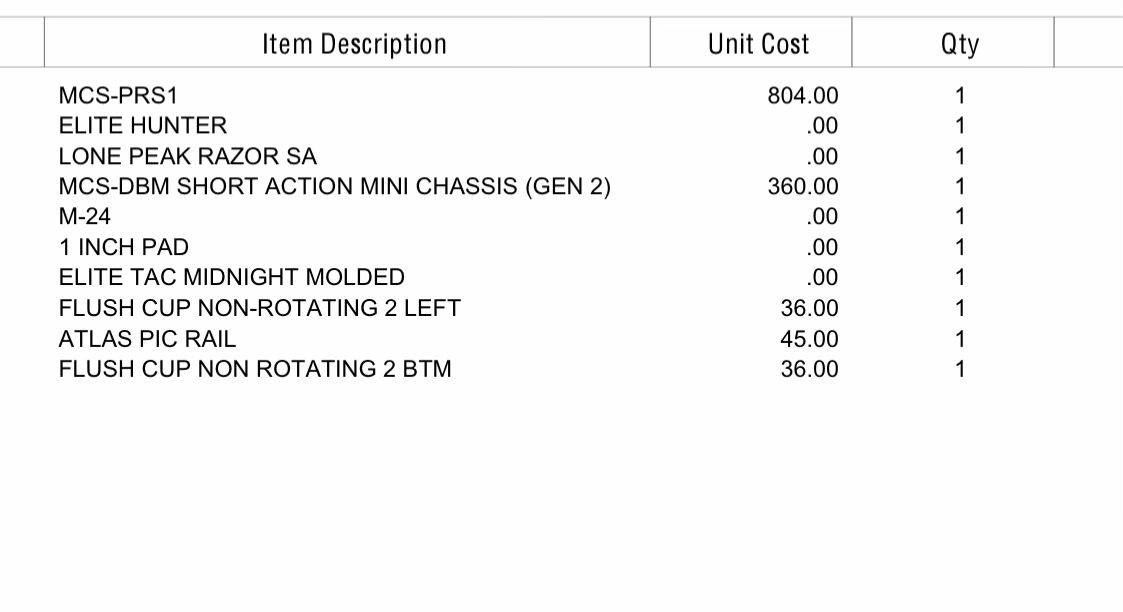Image resolution: width=1123 pixels, height=612 pixels.
Task: Click the Item Description column header
Action: pyautogui.click(x=355, y=44)
